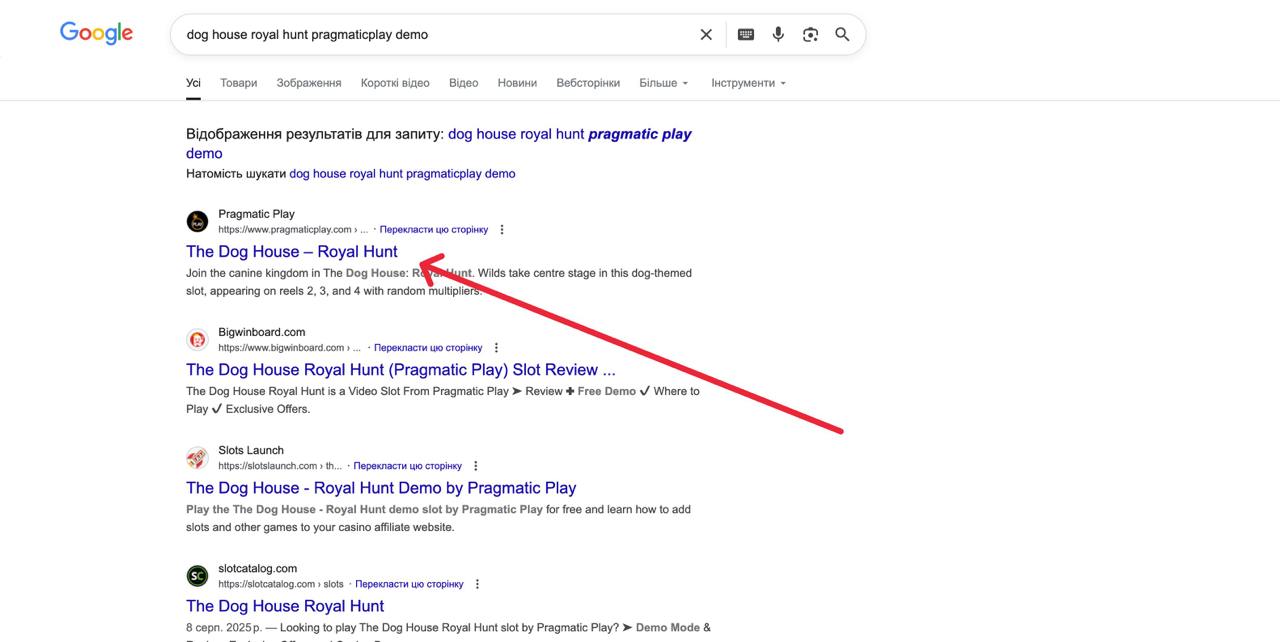Switch to the Короткі відео tab
The image size is (1280, 642).
[x=395, y=83]
